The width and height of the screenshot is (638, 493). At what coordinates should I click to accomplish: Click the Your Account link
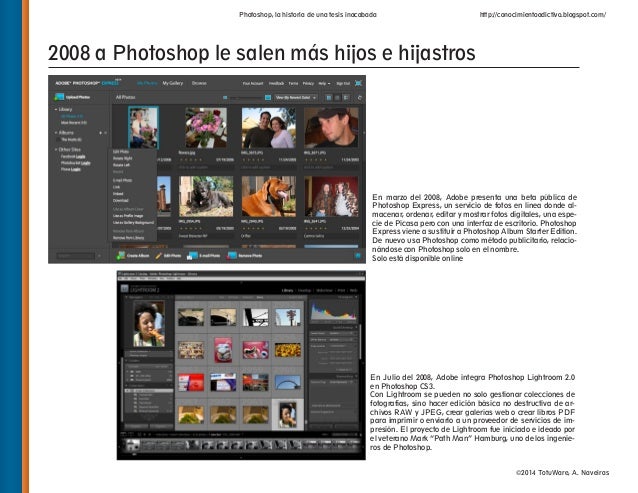pyautogui.click(x=253, y=83)
